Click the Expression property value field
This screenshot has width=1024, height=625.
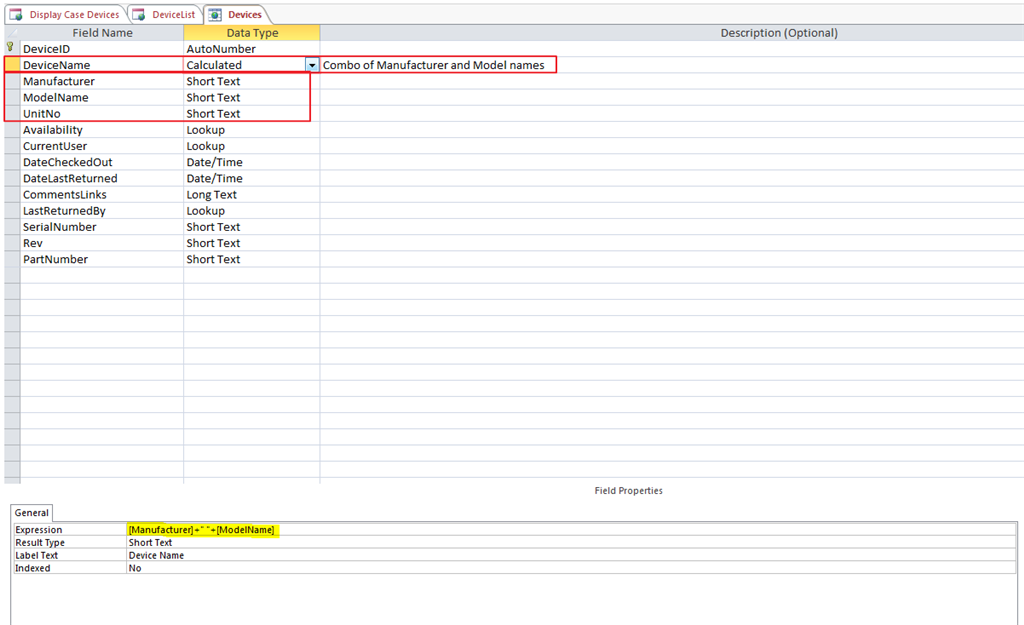point(571,530)
